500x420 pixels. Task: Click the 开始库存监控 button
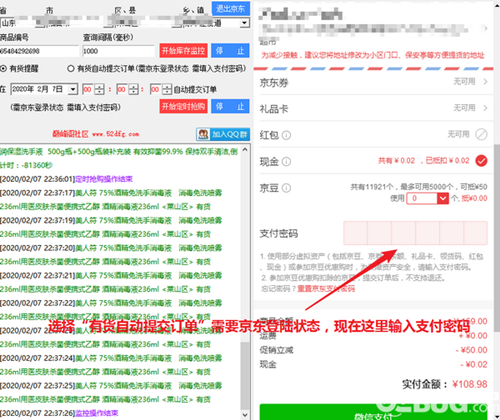click(x=183, y=51)
